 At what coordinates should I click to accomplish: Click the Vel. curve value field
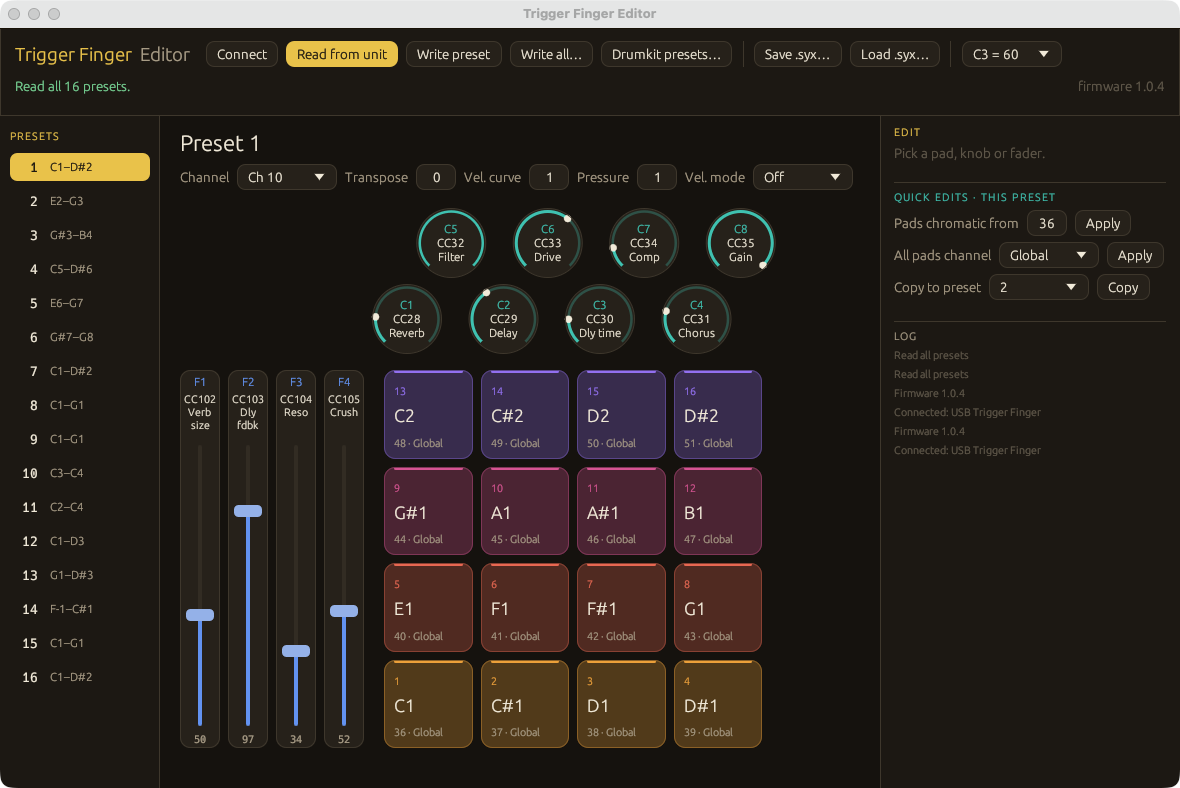549,178
